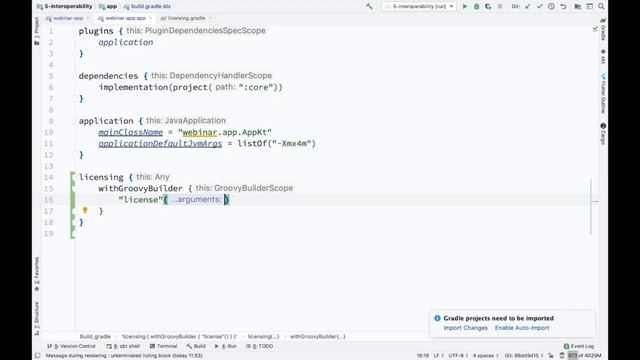
Task: Change the 4 spaces indent setting
Action: click(486, 356)
